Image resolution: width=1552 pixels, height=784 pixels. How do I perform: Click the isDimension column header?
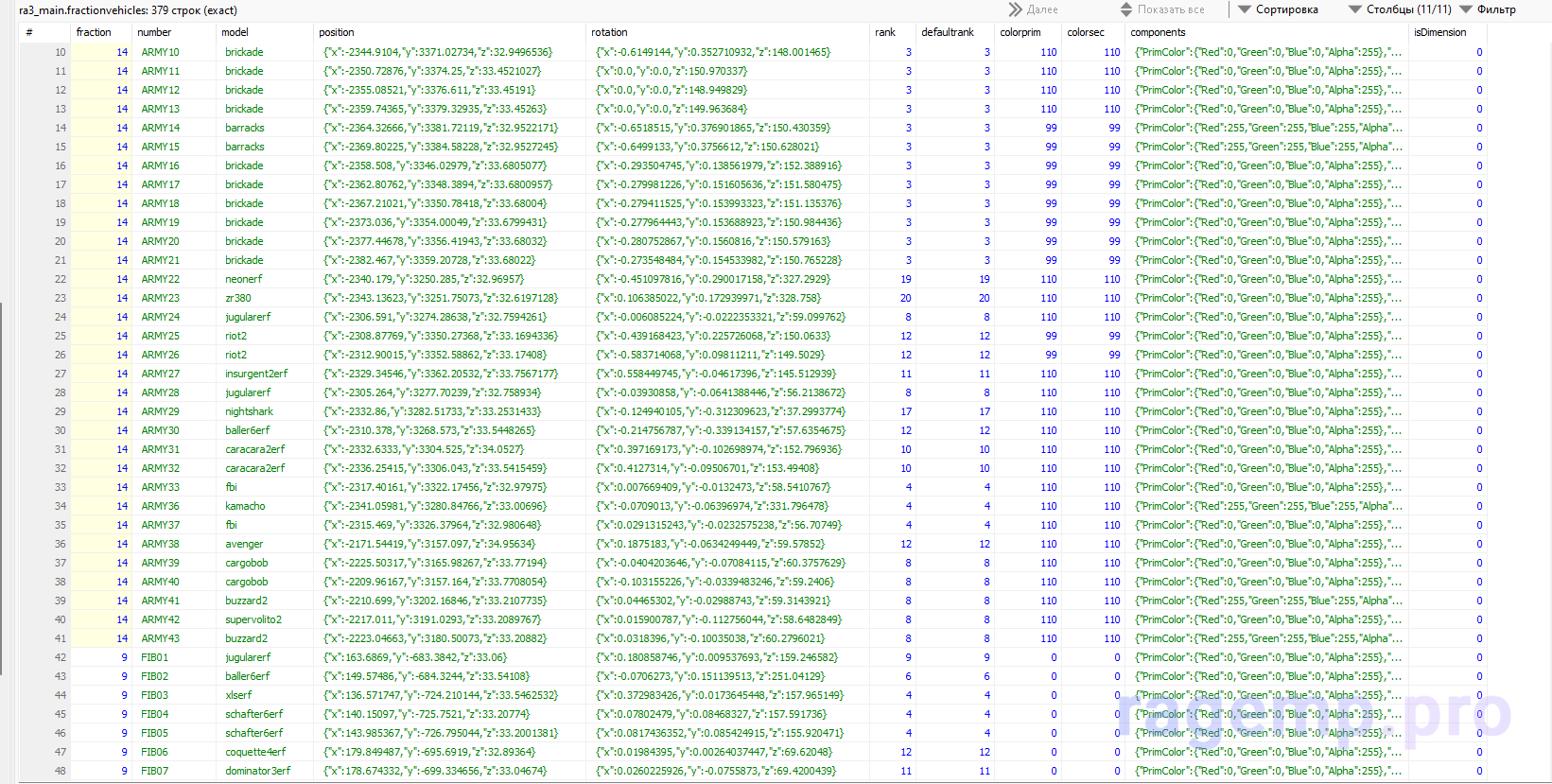pyautogui.click(x=1439, y=32)
